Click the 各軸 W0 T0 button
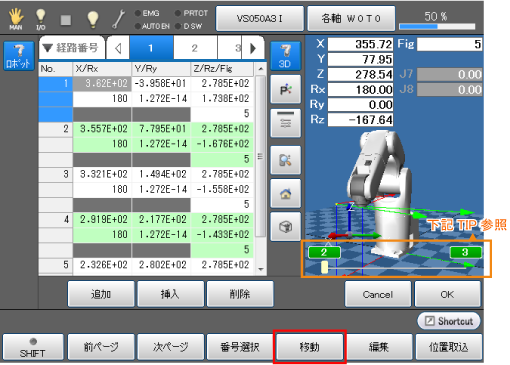 pos(351,18)
